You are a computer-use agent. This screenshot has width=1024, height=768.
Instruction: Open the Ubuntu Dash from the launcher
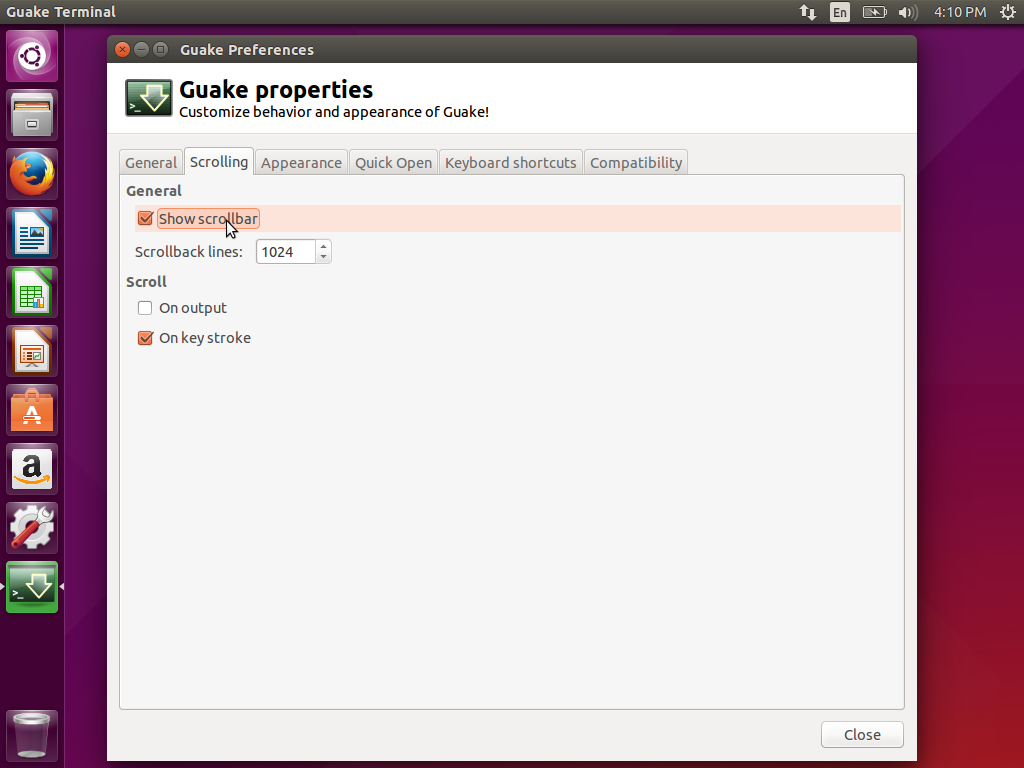pyautogui.click(x=31, y=55)
